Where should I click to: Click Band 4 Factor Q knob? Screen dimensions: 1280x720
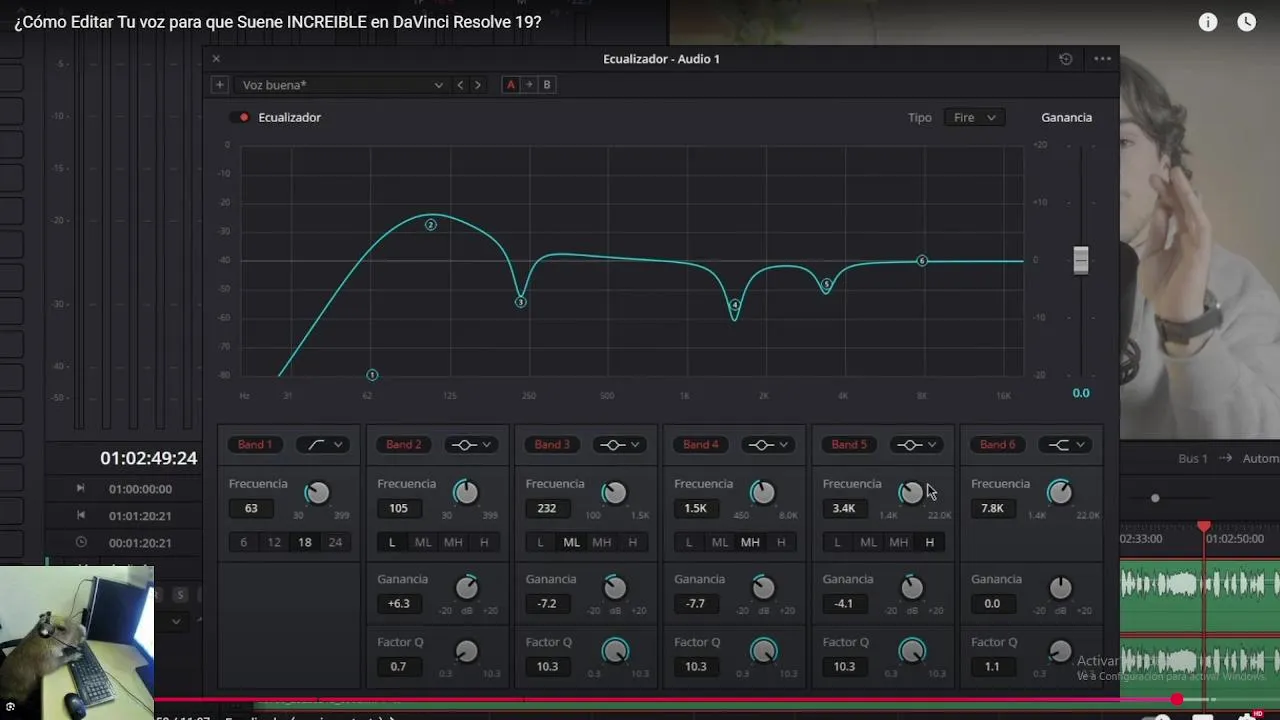[x=763, y=651]
